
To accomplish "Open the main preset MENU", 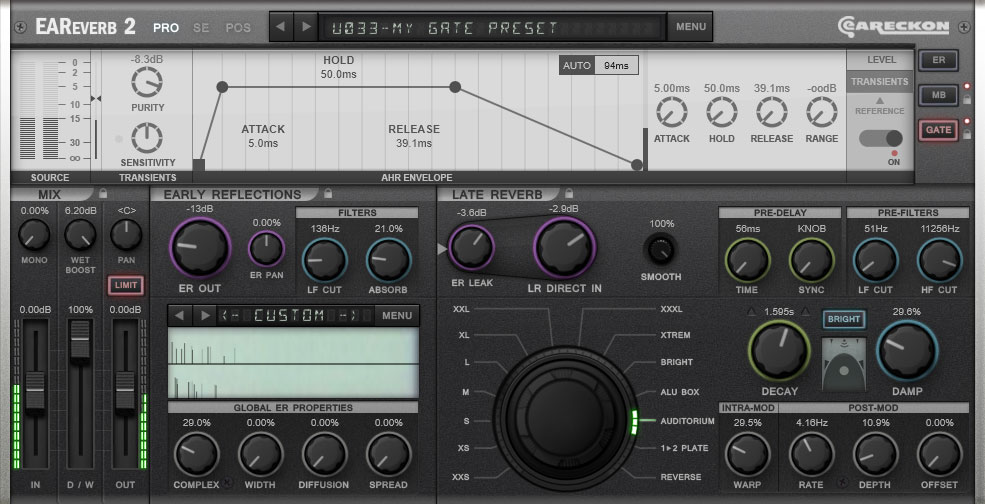I will click(690, 27).
